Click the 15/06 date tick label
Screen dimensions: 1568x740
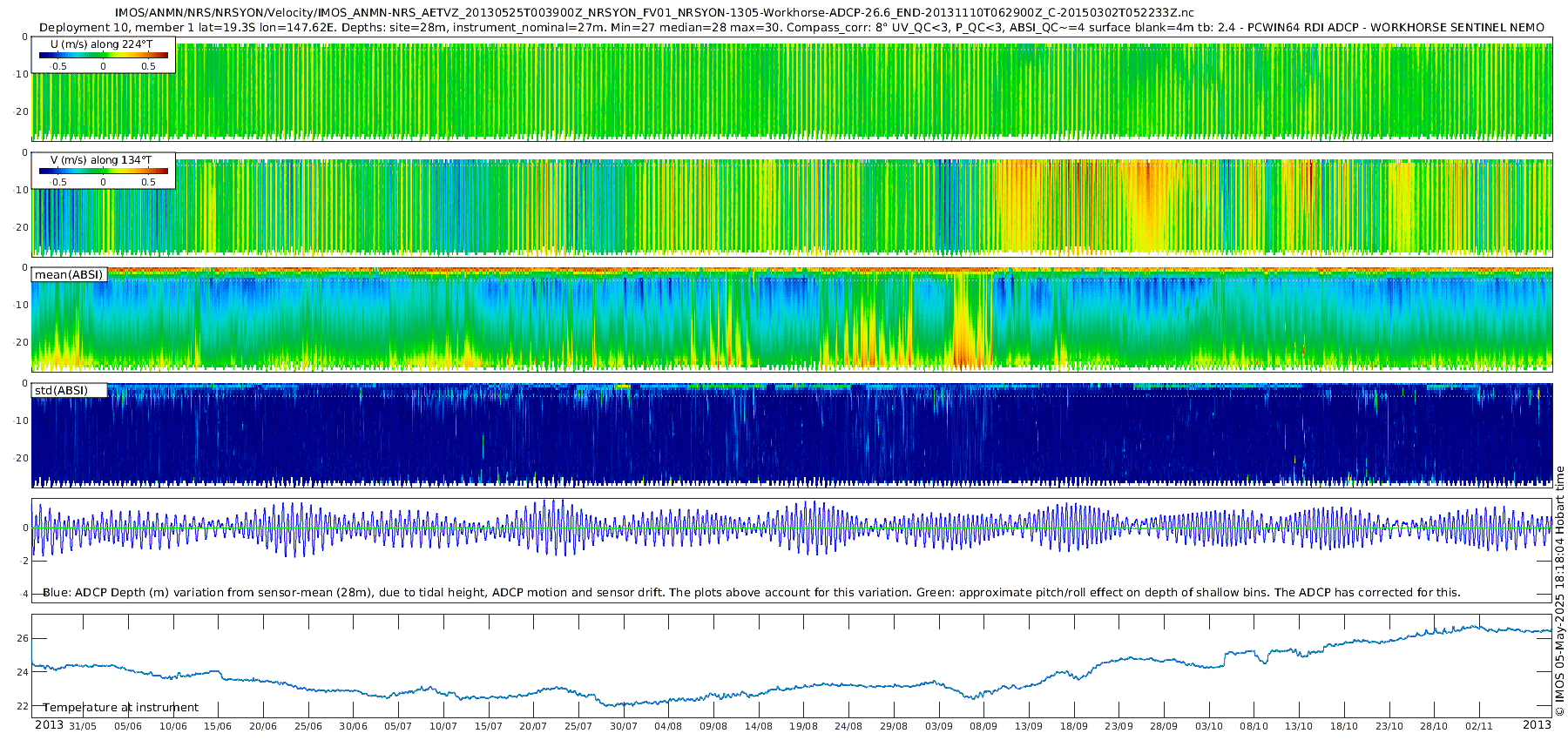(218, 726)
